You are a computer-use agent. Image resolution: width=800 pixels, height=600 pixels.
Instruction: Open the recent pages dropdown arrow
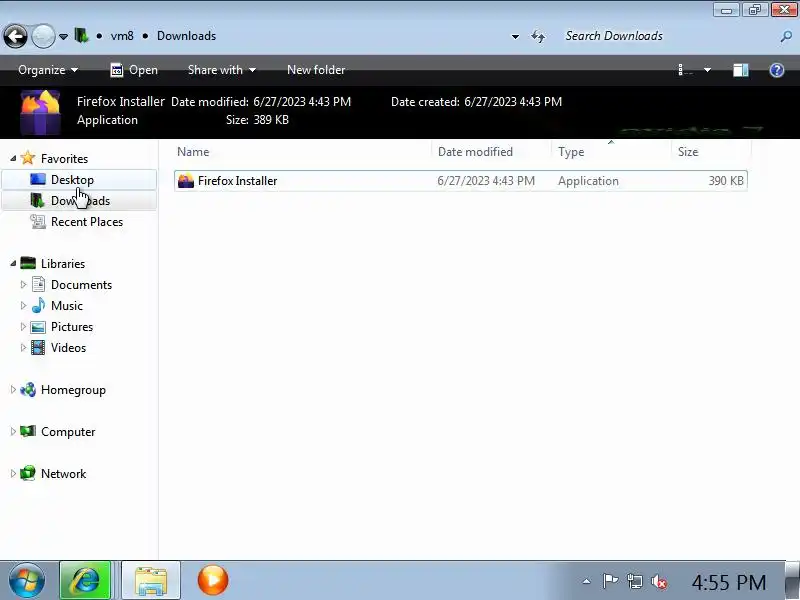click(63, 37)
